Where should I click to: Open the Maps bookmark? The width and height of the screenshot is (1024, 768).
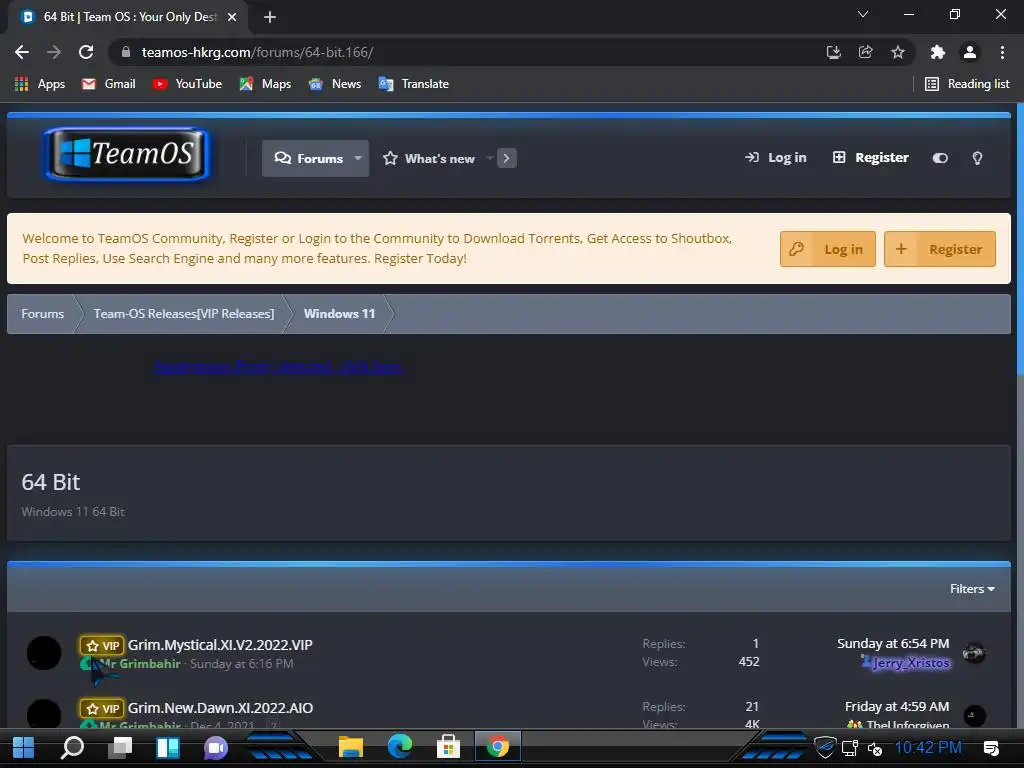[265, 84]
